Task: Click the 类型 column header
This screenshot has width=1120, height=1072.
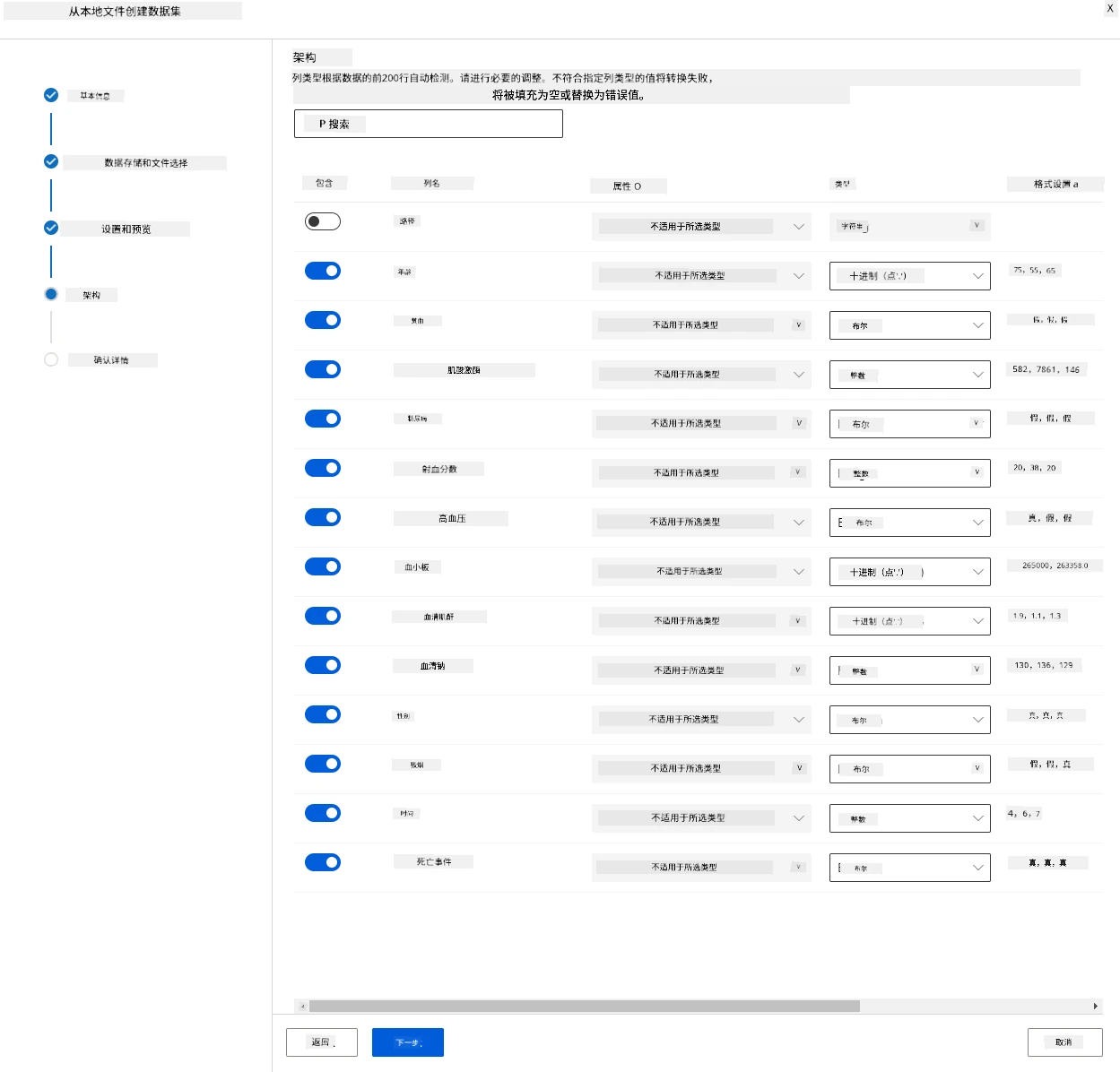Action: [843, 185]
